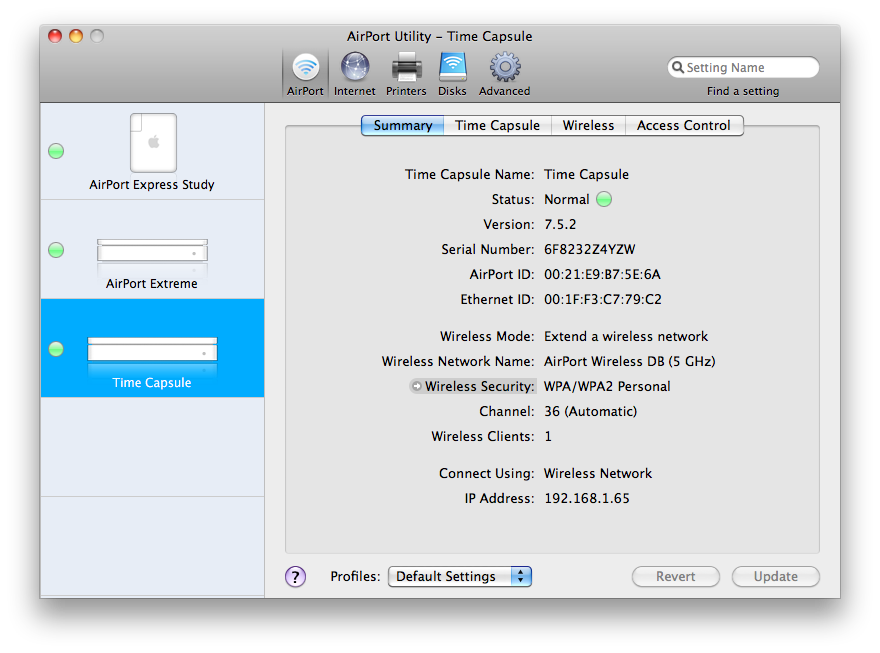Click the AirPort ID 00:21:E9:B7:5E:6A

point(602,274)
